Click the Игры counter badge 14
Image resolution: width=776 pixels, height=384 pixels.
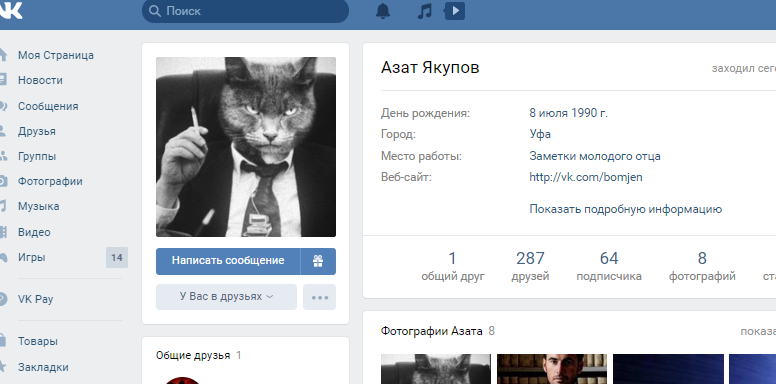[117, 257]
